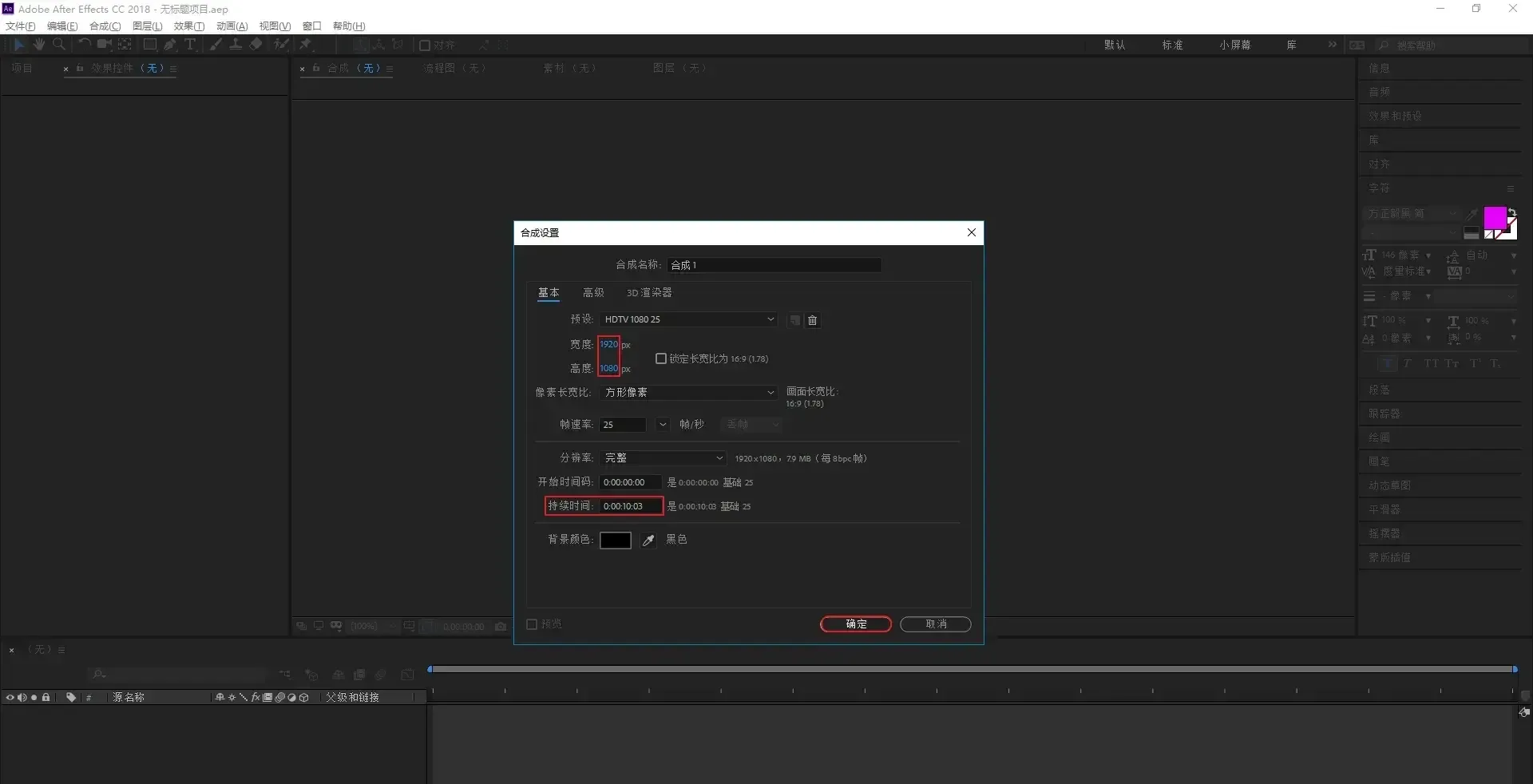Open the frame rate dropdown arrow

click(663, 425)
